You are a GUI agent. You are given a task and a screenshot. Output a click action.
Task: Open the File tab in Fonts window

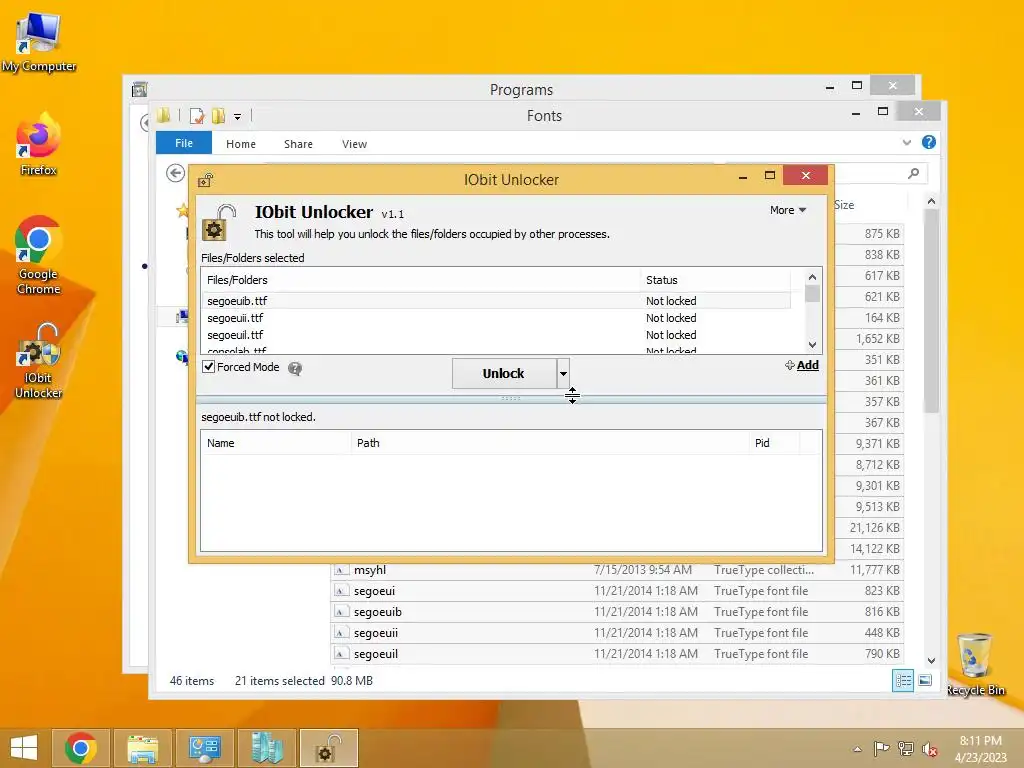[x=184, y=143]
